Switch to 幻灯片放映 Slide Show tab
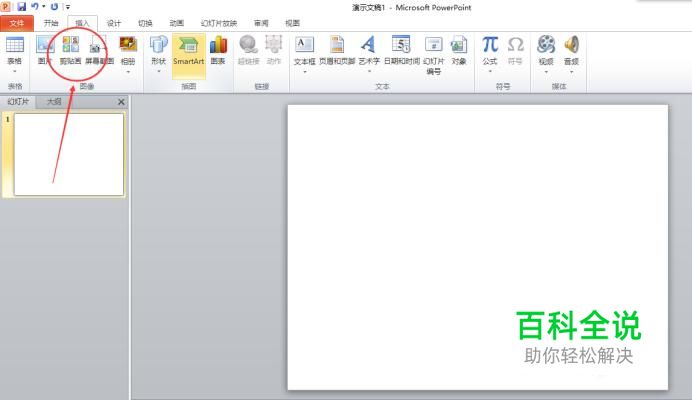The width and height of the screenshot is (692, 400). point(219,23)
